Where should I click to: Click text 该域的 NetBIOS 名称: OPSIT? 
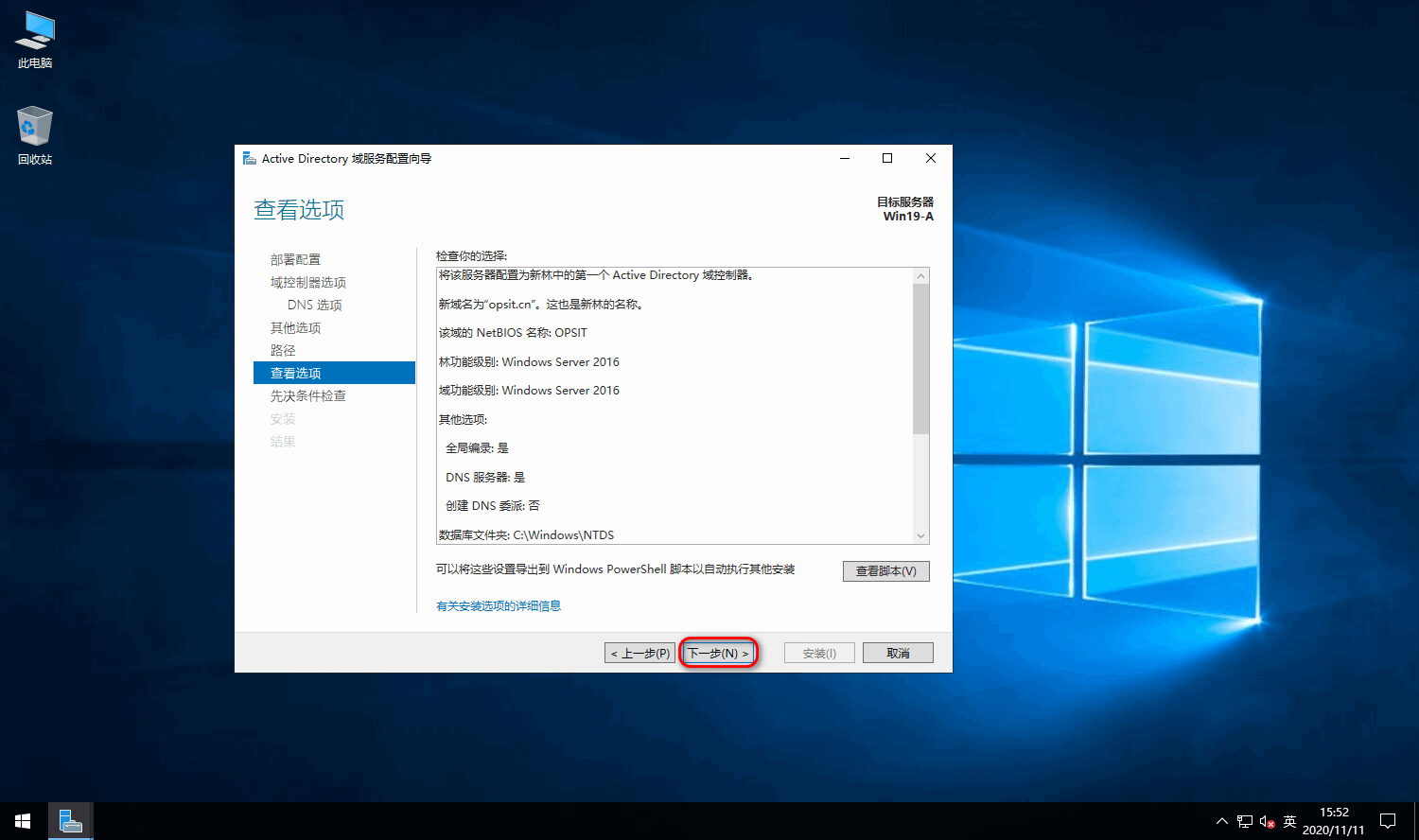pyautogui.click(x=513, y=333)
